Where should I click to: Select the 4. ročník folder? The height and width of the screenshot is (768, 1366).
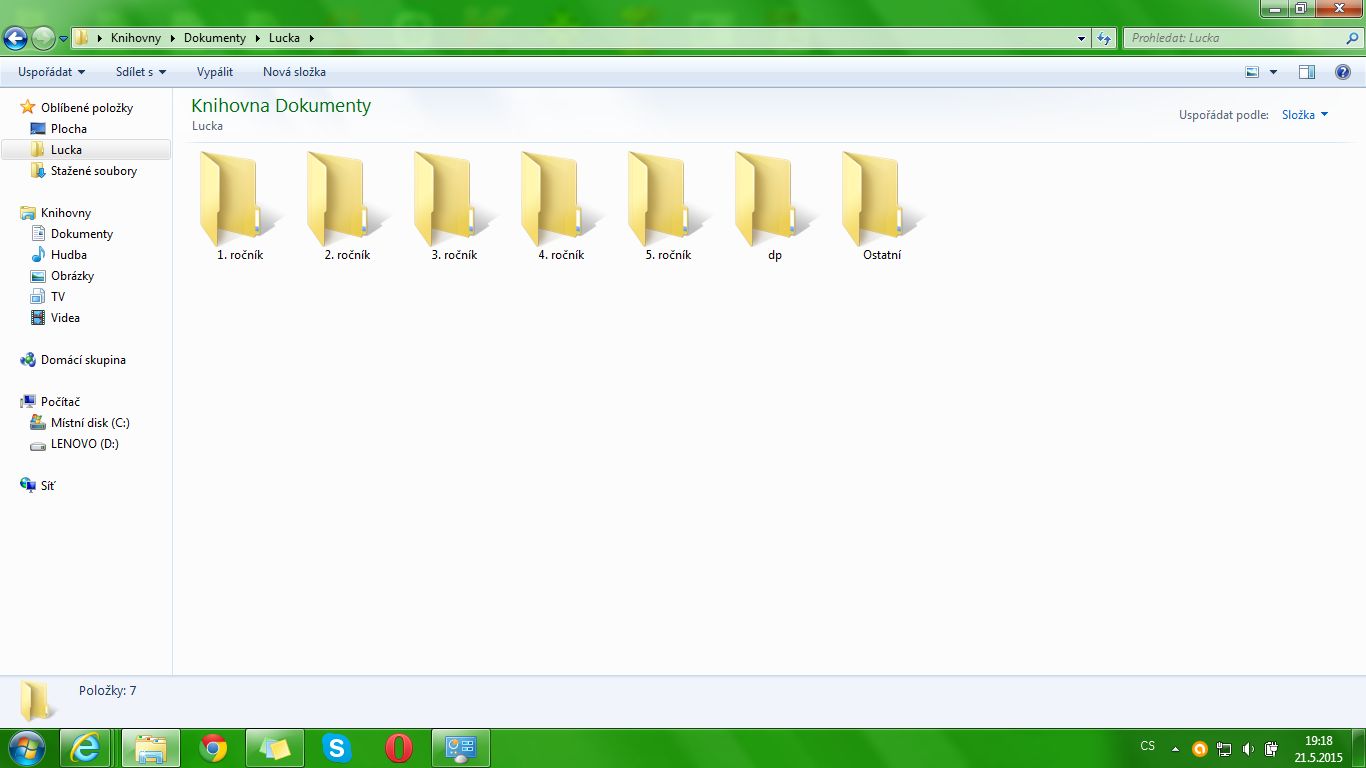pos(561,207)
